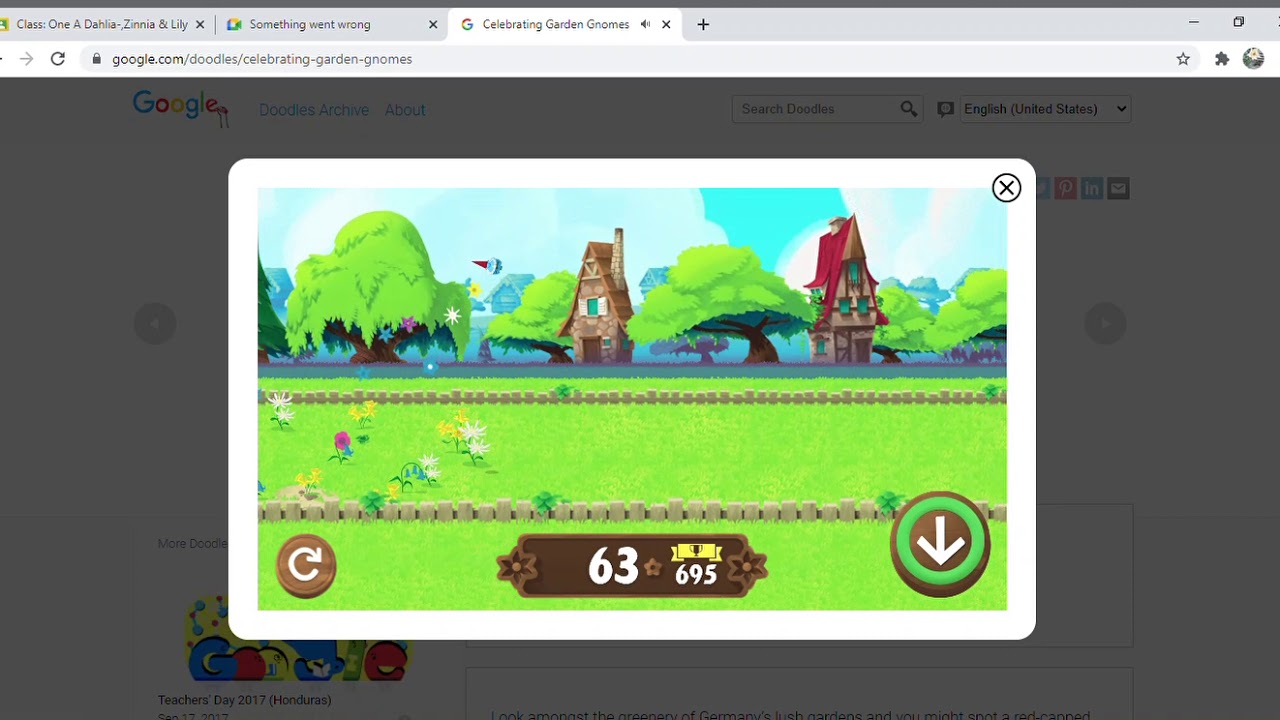This screenshot has height=720, width=1280.
Task: Bookmark this page with star icon
Action: pos(1183,59)
